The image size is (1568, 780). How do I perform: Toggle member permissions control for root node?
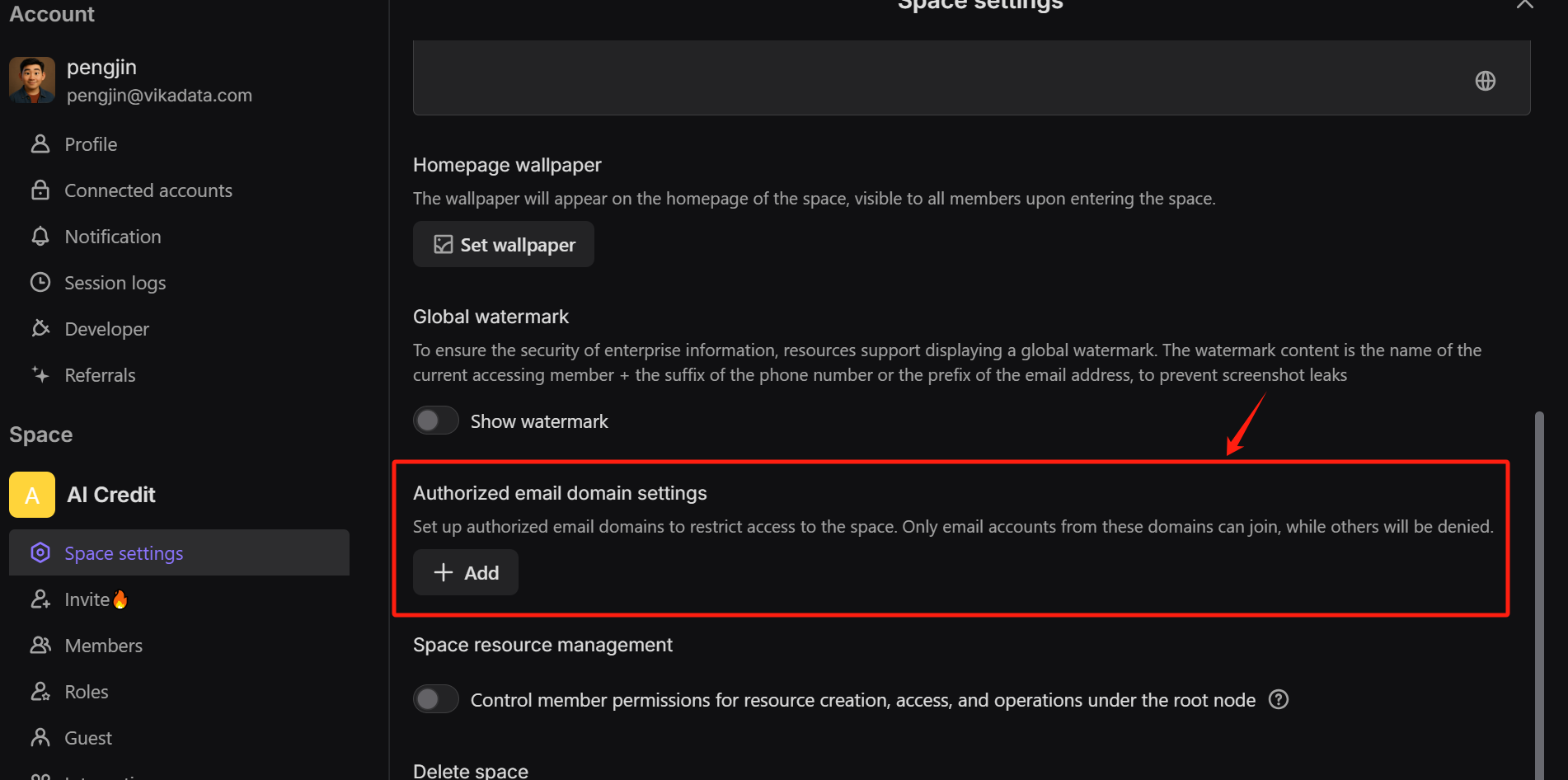(436, 700)
